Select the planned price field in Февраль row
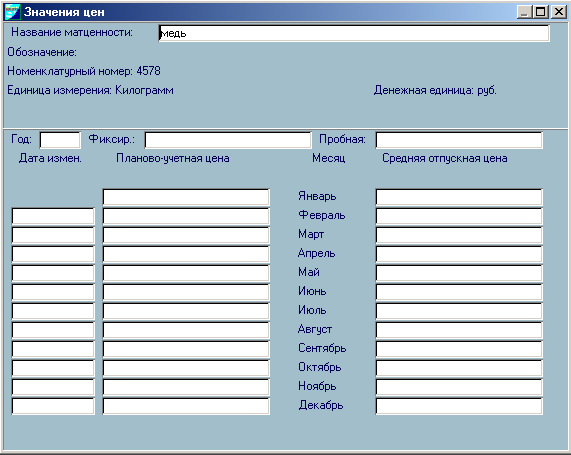Viewport: 571px width, 455px height. (x=186, y=216)
